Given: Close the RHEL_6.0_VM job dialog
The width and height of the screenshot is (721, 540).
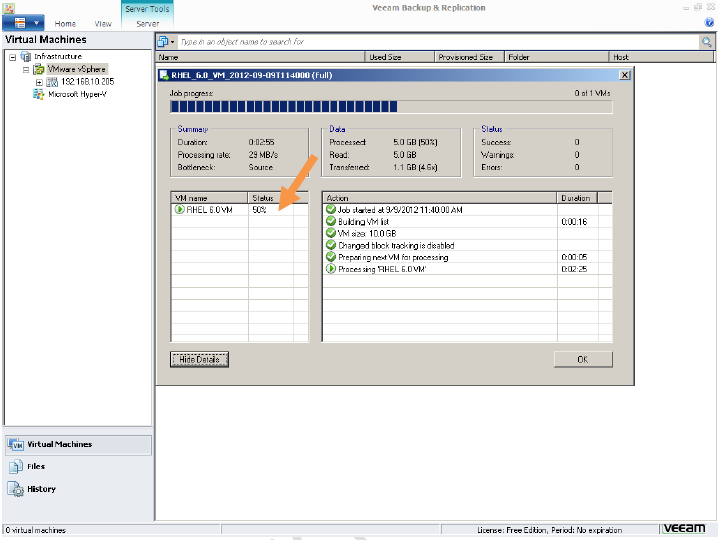Looking at the screenshot, I should tap(624, 75).
